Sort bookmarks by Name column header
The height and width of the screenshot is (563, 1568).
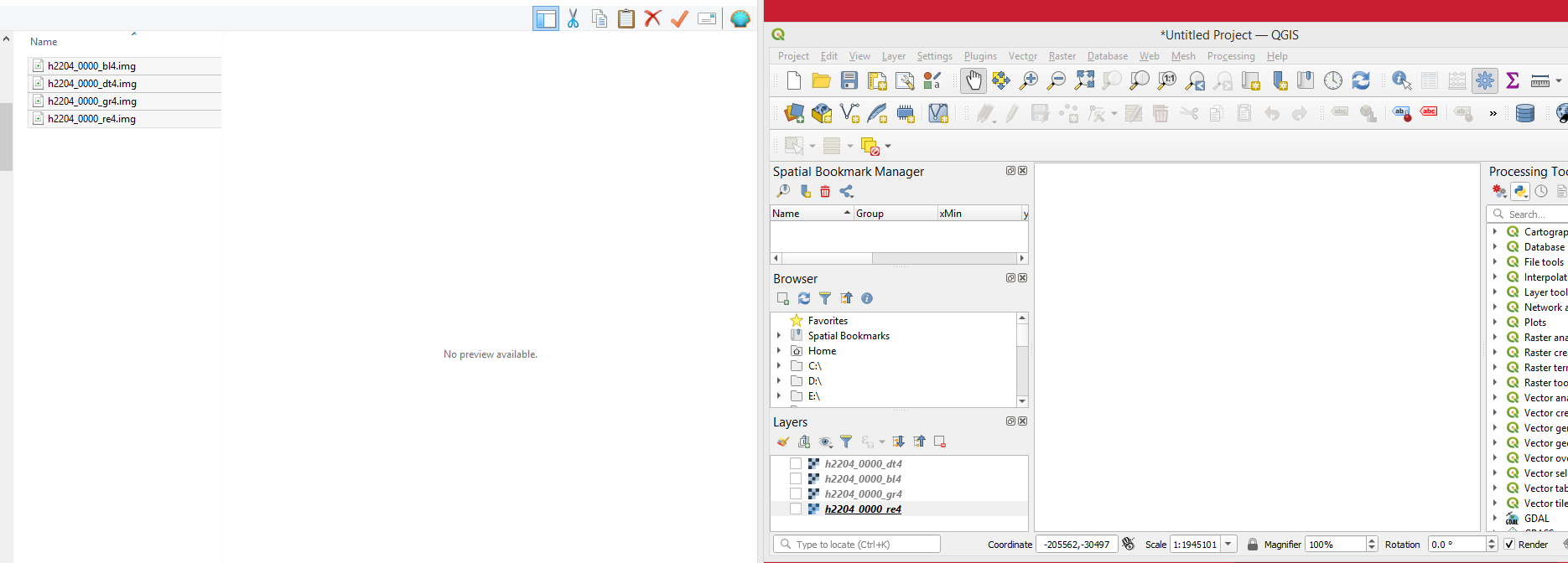812,214
